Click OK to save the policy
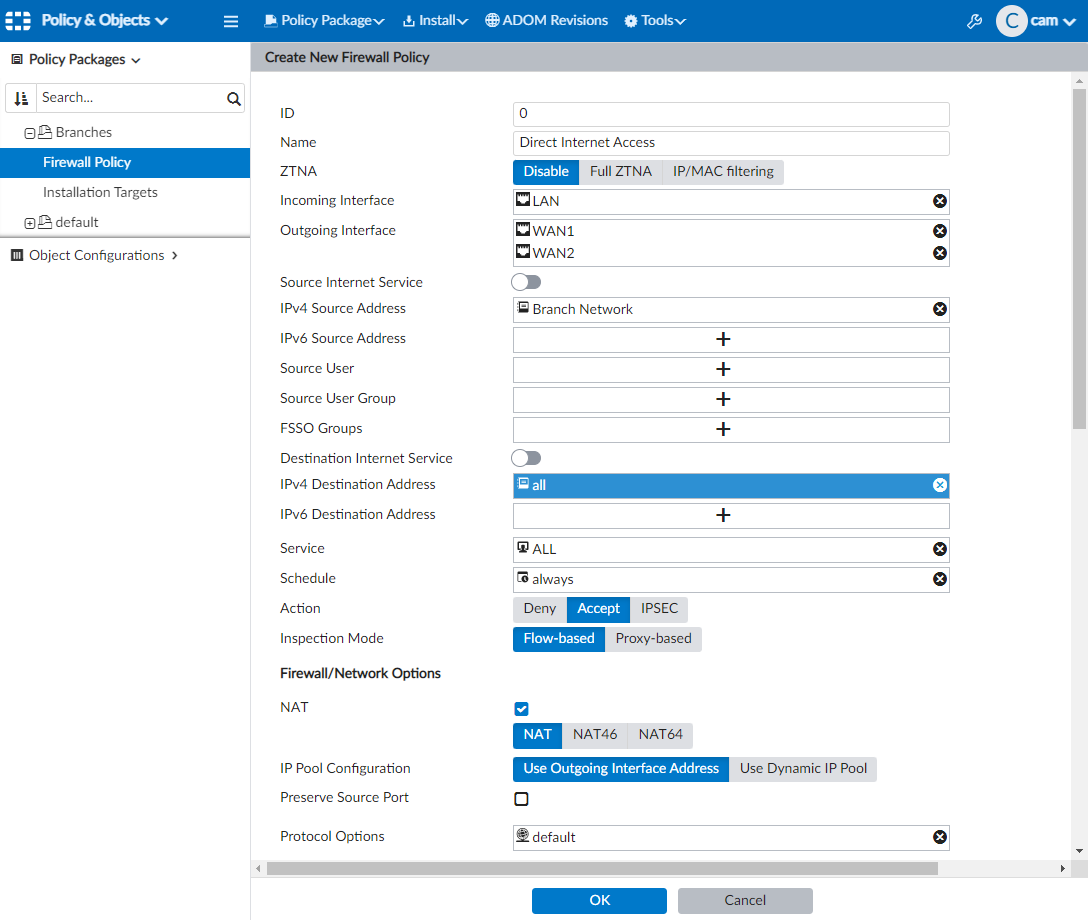The image size is (1088, 920). (x=599, y=900)
